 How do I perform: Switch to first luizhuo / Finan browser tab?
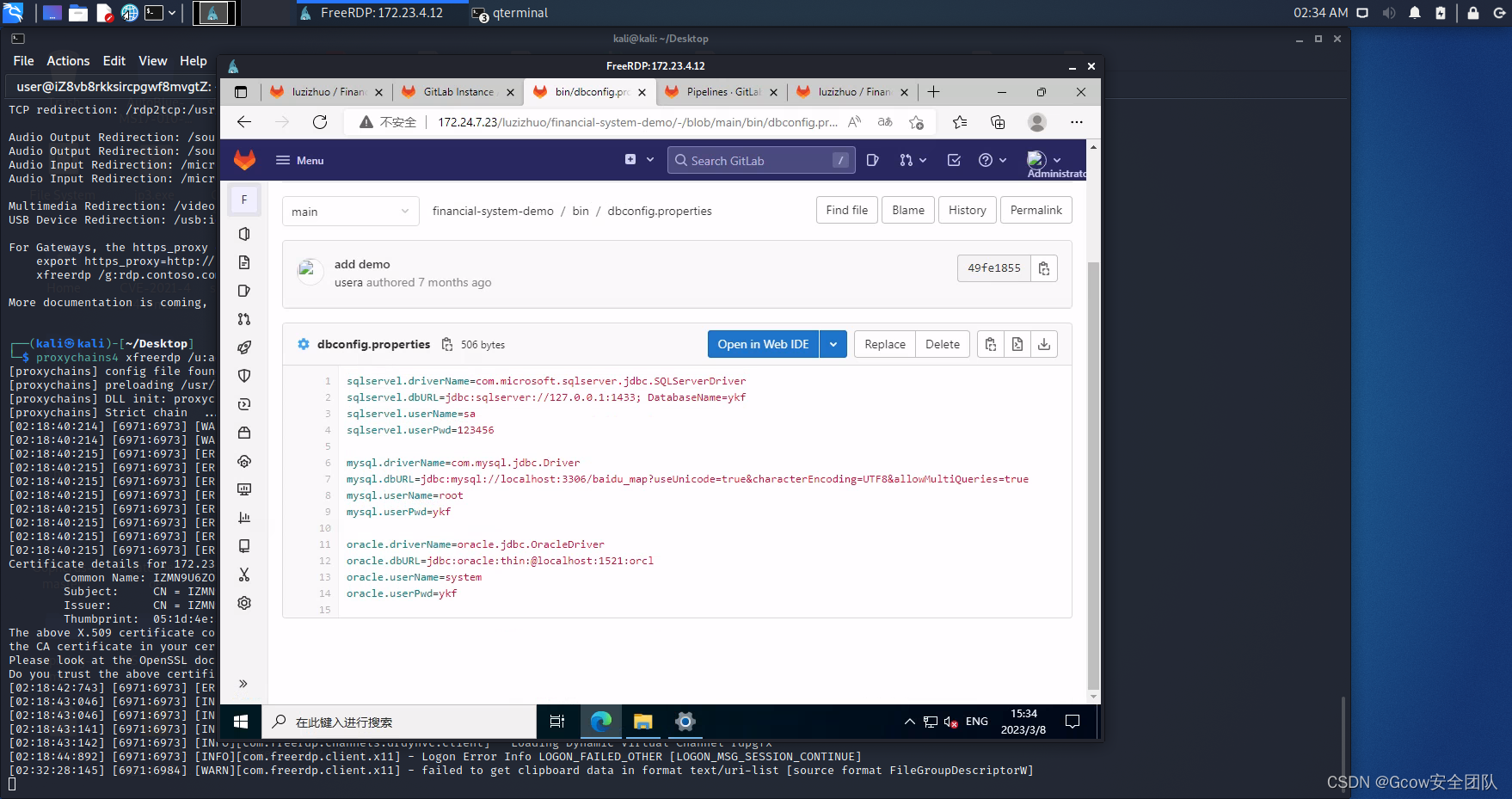click(326, 92)
